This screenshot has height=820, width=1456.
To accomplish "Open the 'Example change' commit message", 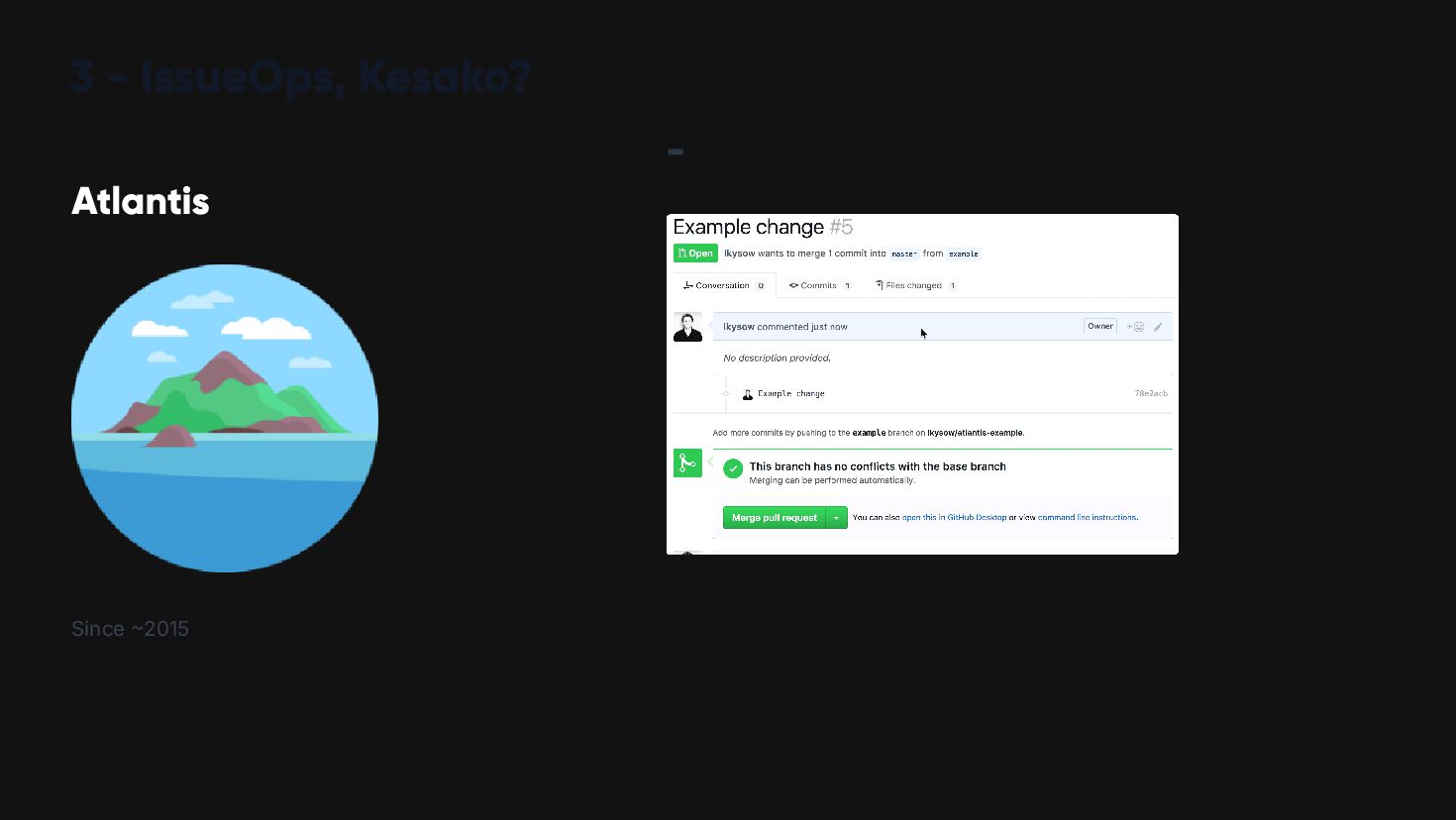I will point(791,394).
